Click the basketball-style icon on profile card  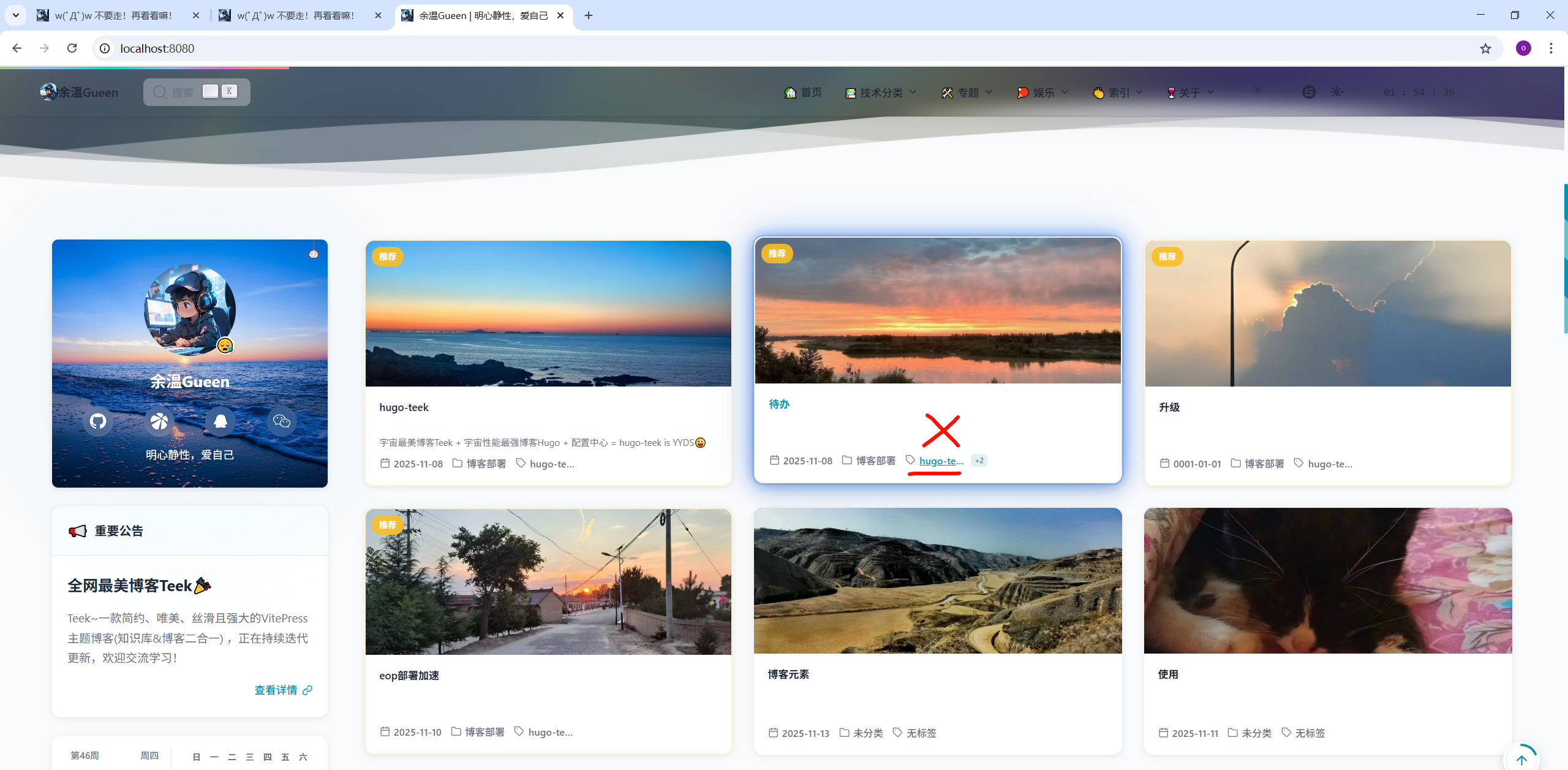pos(159,421)
